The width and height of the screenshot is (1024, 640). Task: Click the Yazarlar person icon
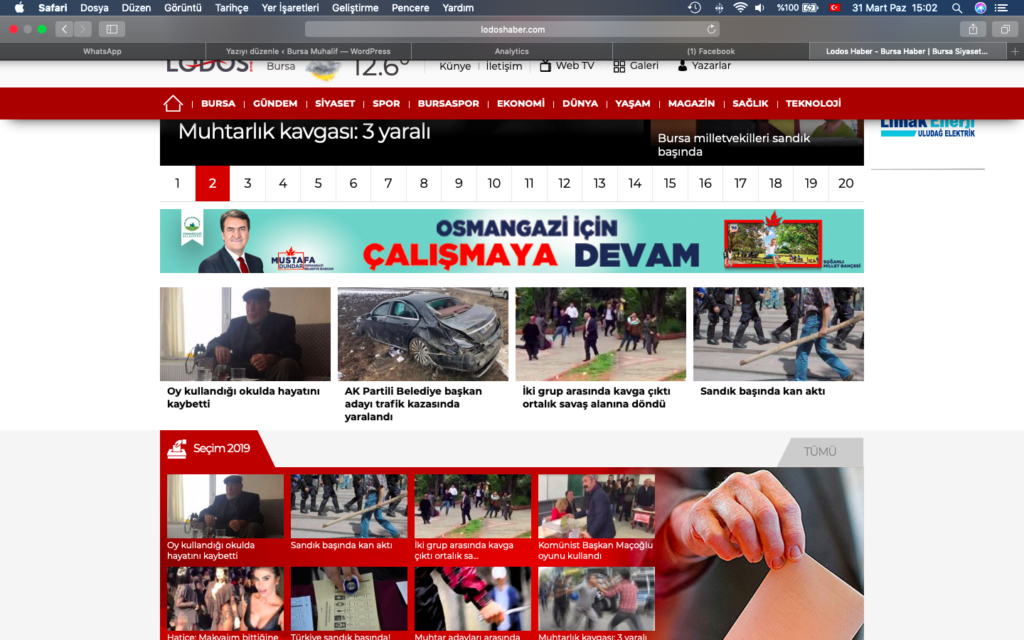682,66
